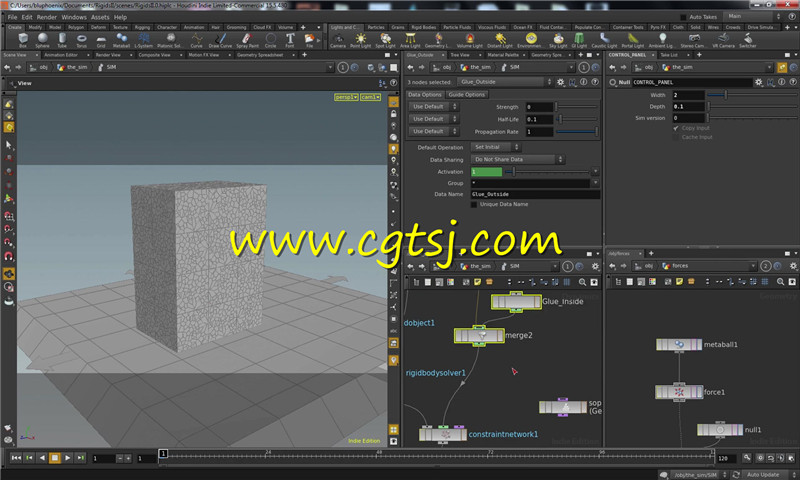Select the L-System shelf tool
This screenshot has width=800, height=480.
point(143,40)
